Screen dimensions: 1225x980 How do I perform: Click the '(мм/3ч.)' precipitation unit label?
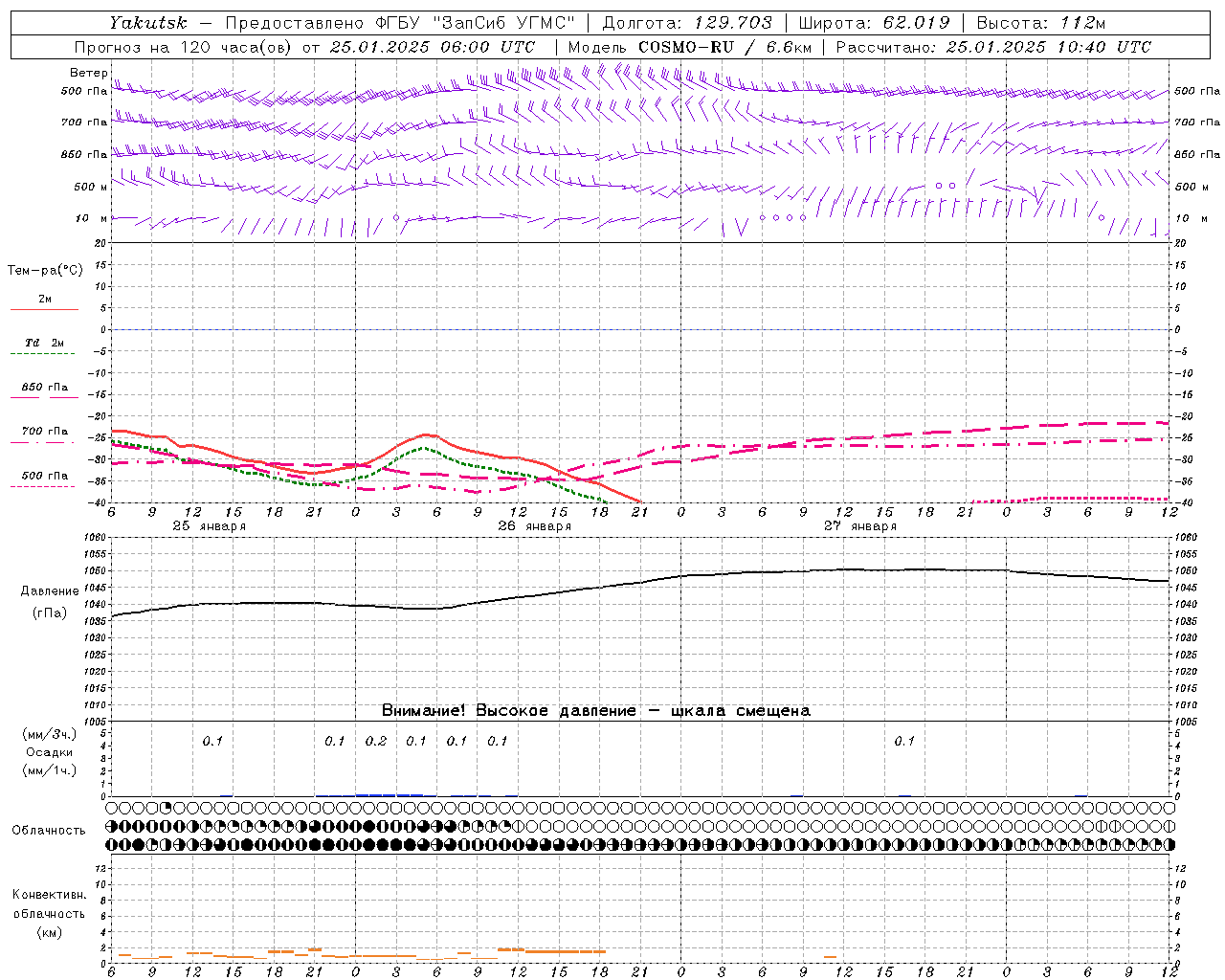click(50, 734)
